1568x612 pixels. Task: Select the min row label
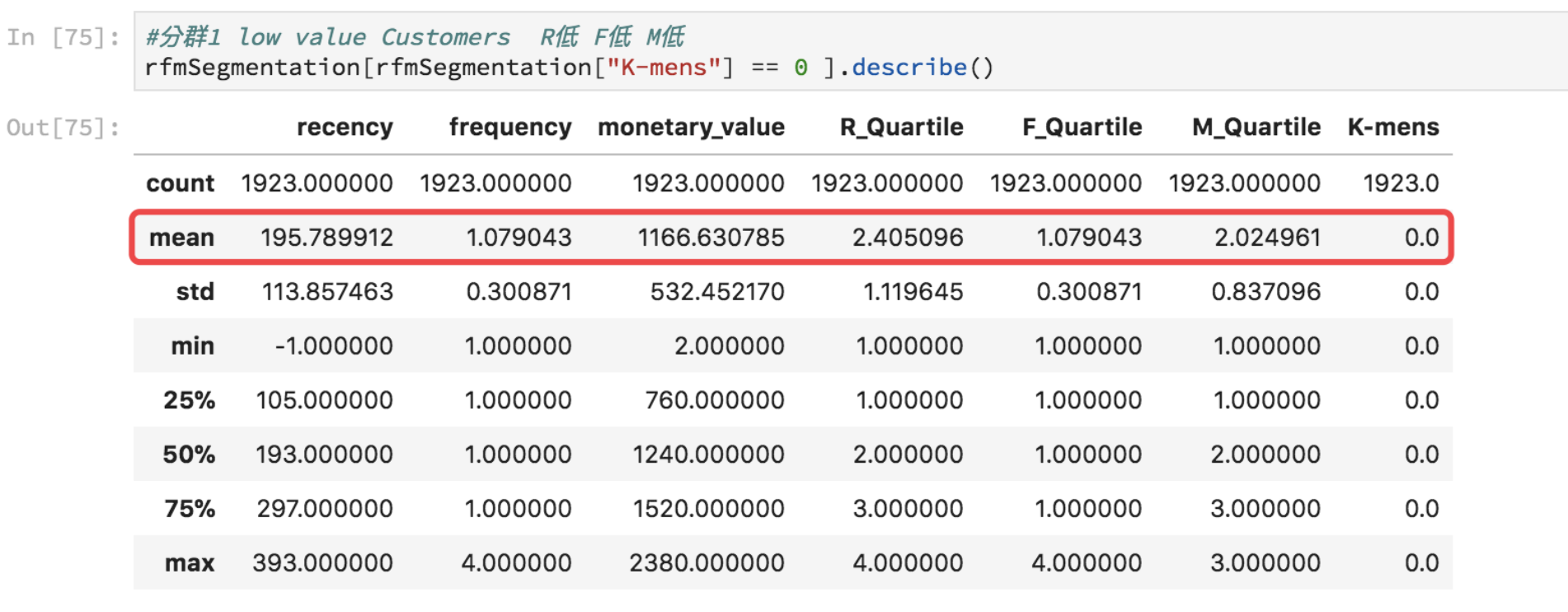(193, 346)
